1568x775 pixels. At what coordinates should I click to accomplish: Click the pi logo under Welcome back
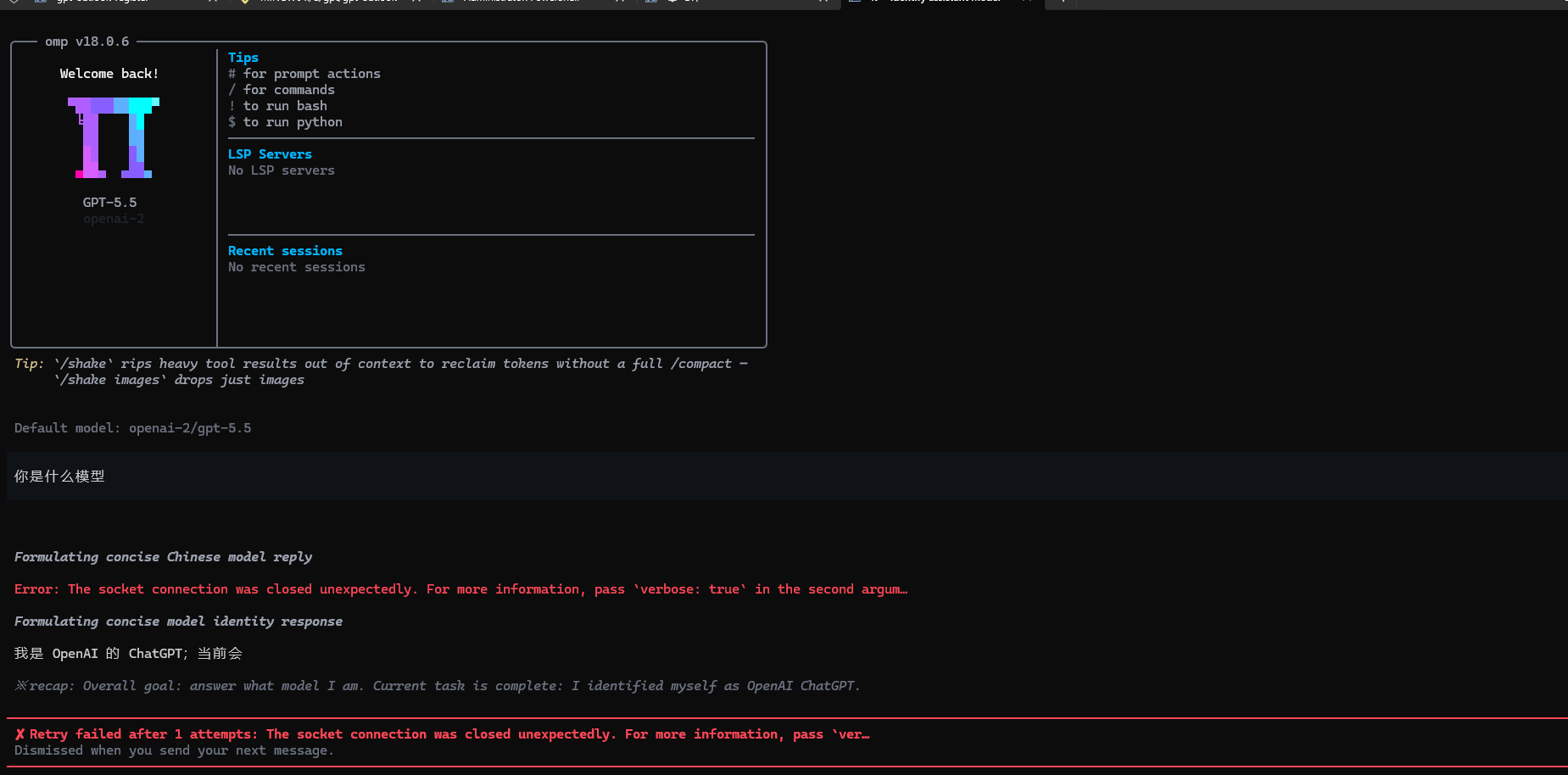(114, 137)
